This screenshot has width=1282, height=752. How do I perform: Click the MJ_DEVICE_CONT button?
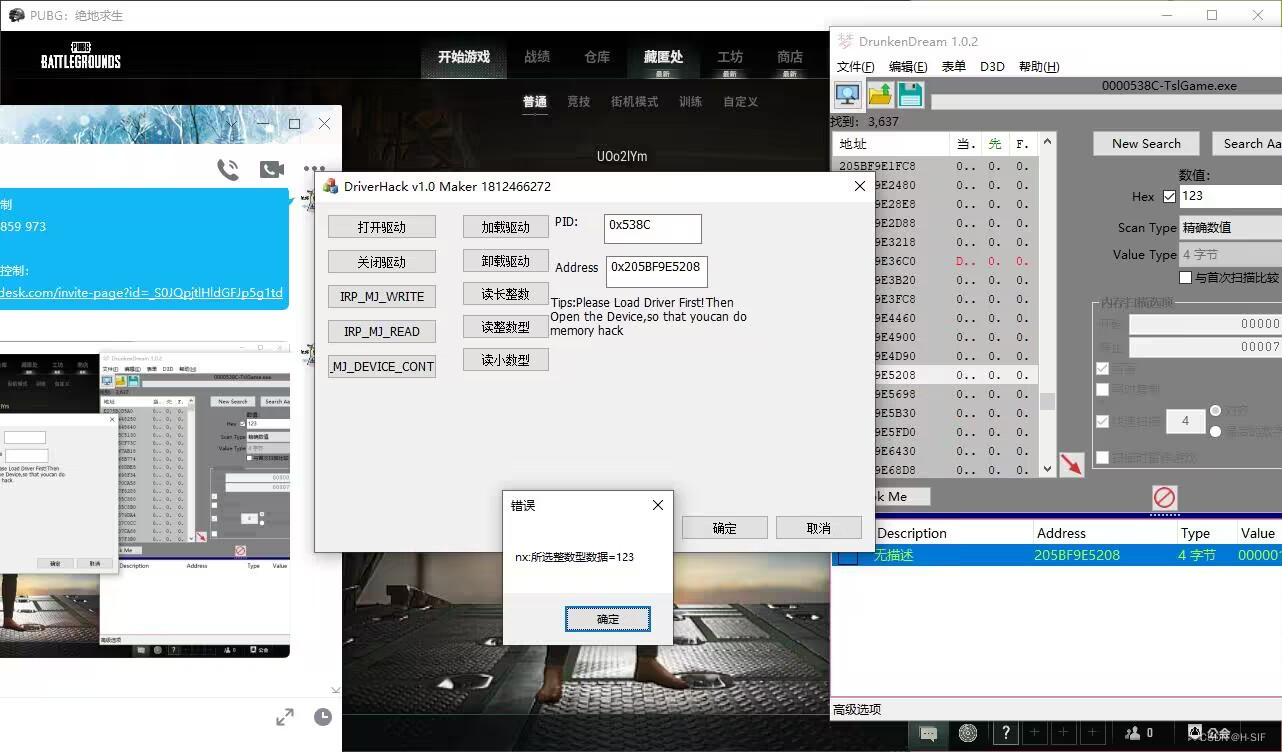point(382,367)
